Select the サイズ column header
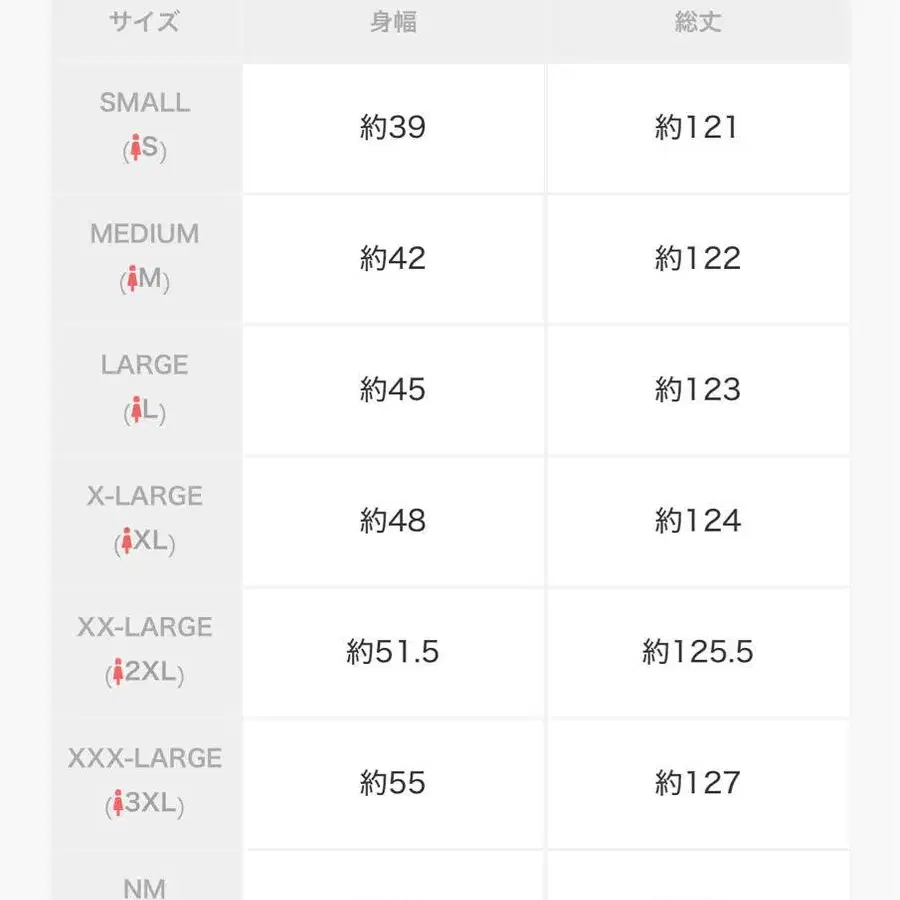This screenshot has width=900, height=900. click(x=145, y=22)
